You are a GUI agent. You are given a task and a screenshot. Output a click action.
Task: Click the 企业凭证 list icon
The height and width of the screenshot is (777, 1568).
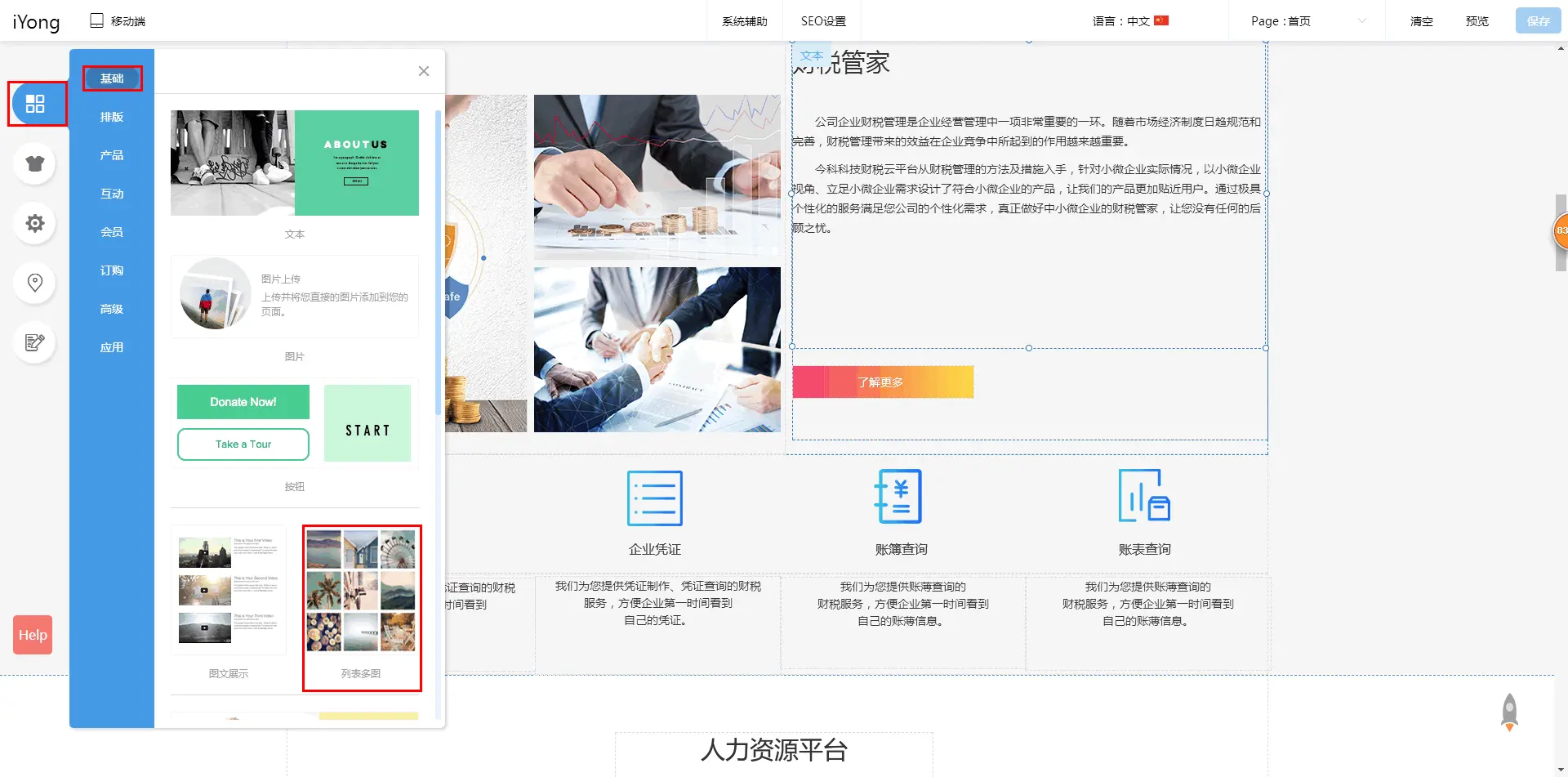[x=654, y=498]
